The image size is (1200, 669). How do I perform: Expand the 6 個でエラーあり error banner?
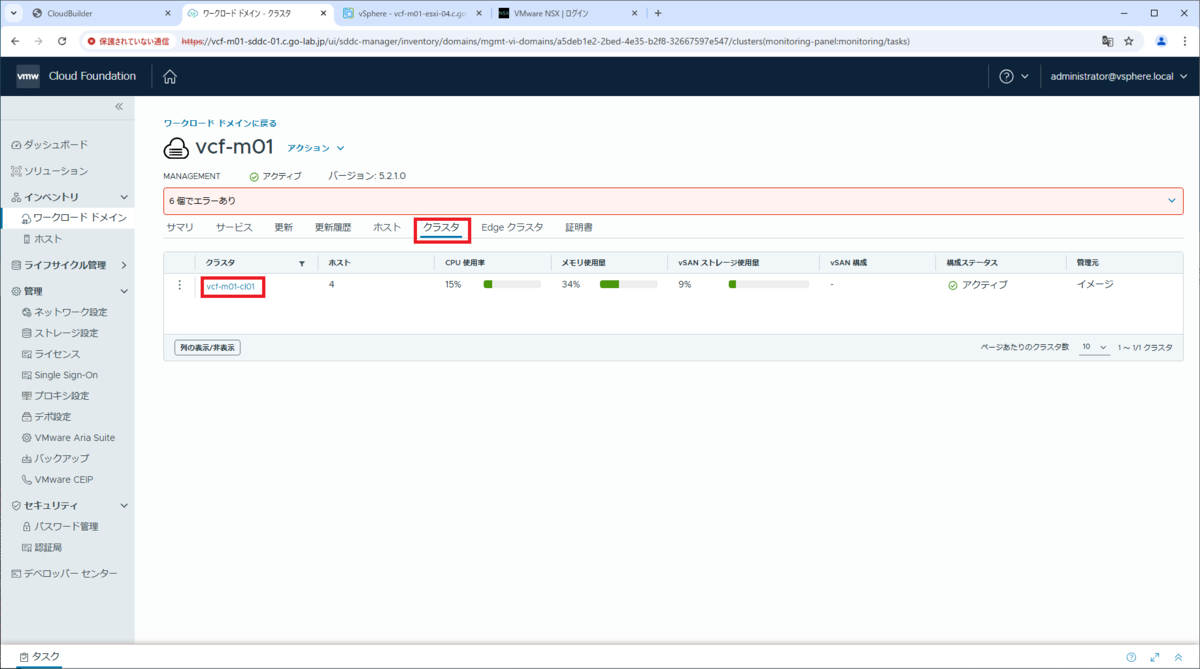[1172, 201]
